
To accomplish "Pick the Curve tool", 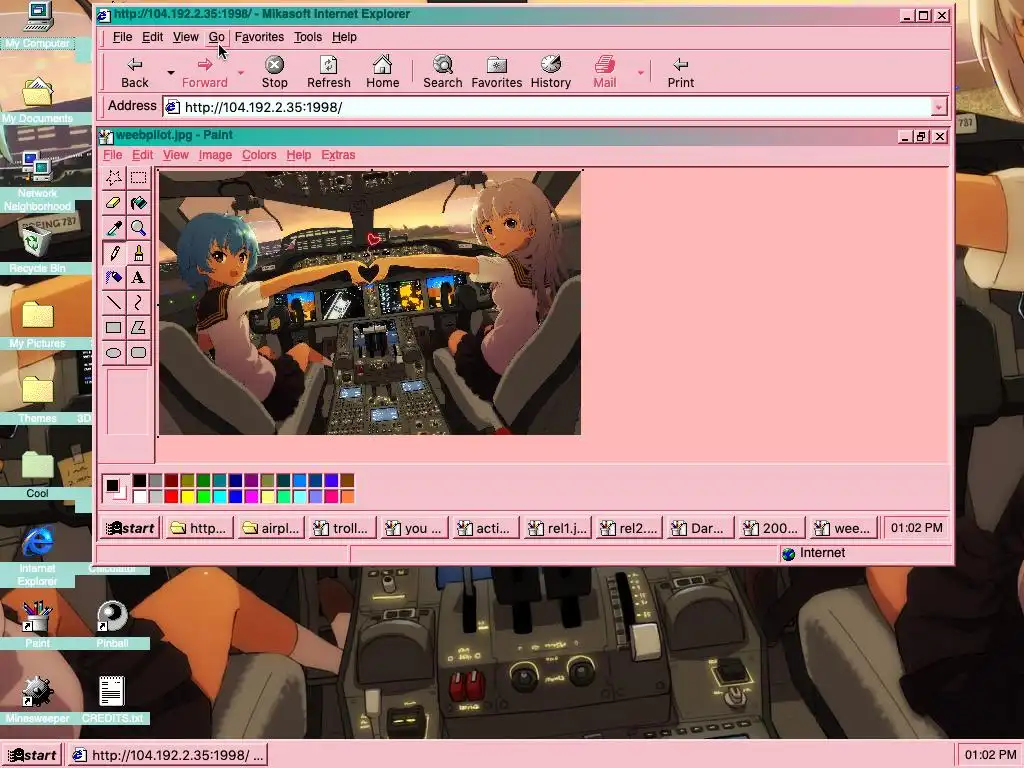I will click(x=138, y=302).
